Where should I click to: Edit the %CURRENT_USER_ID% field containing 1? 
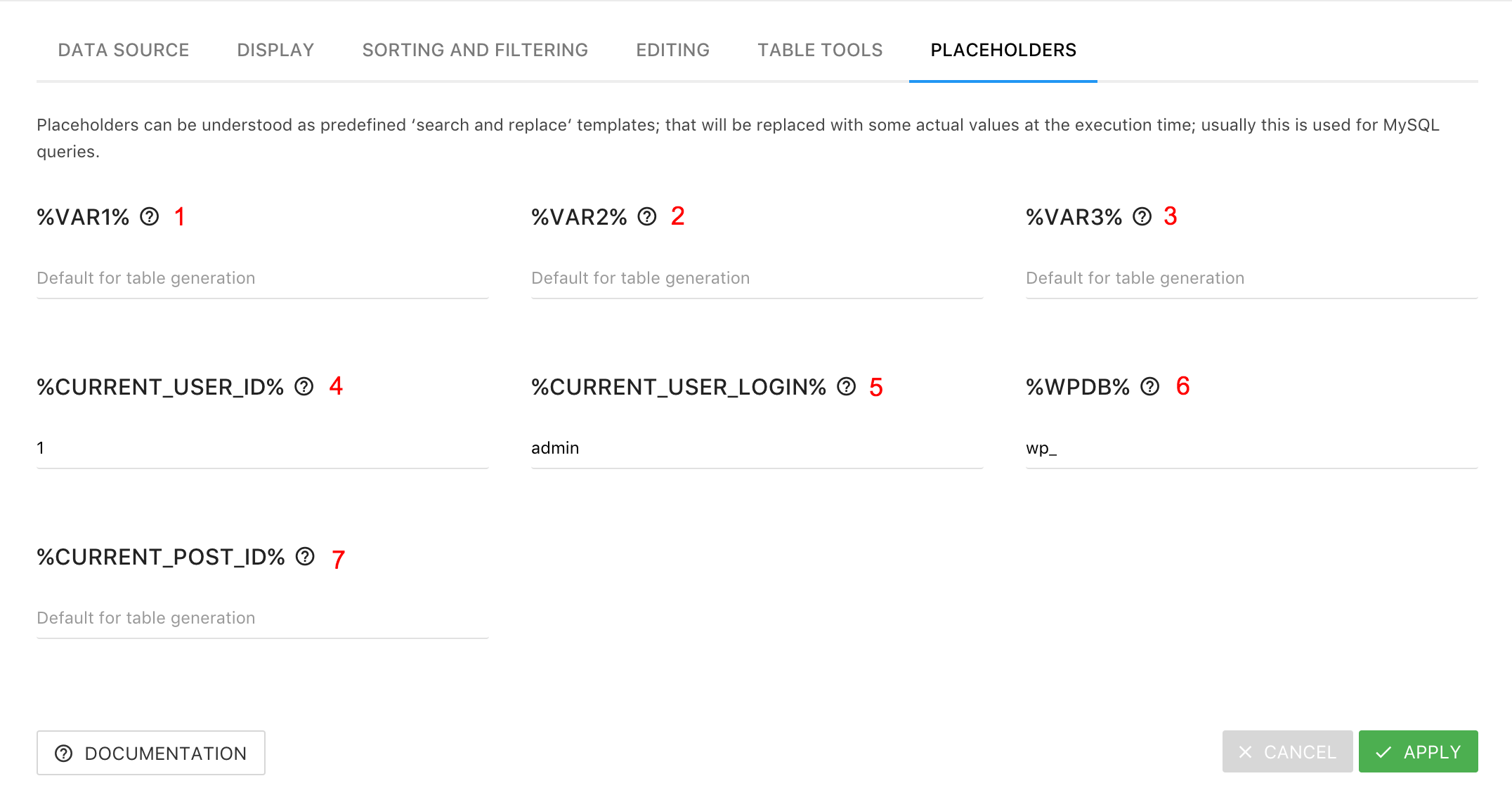263,448
